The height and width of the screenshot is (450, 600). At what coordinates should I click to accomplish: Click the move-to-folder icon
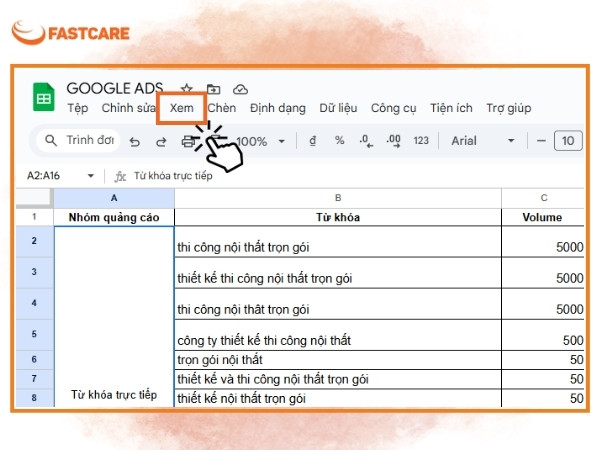pyautogui.click(x=214, y=89)
